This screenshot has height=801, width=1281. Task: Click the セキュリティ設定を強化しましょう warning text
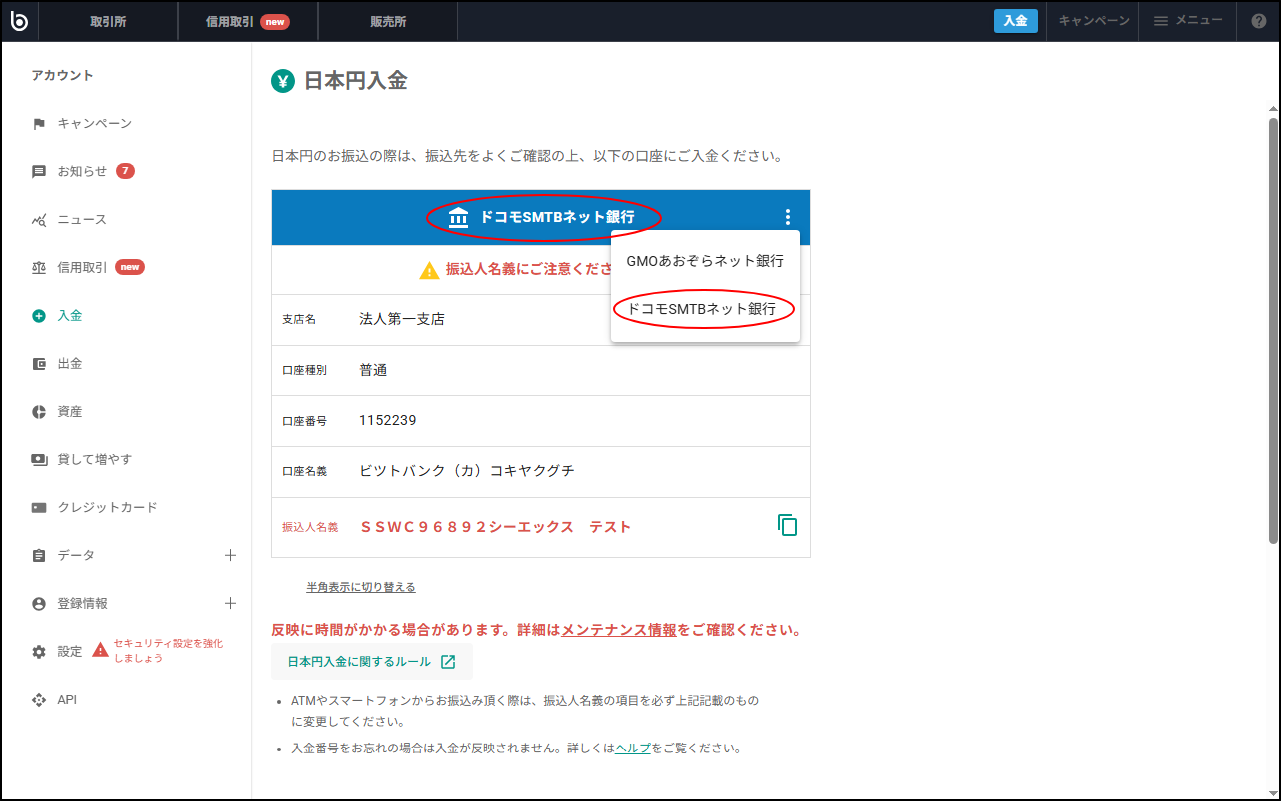[168, 651]
